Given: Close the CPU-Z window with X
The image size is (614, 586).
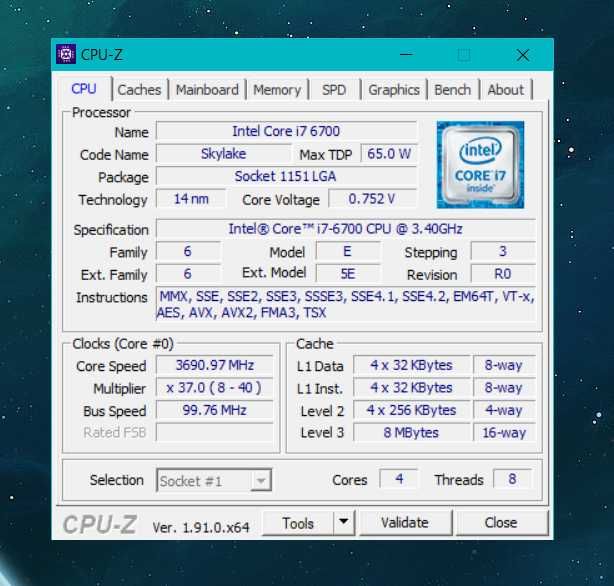Looking at the screenshot, I should click(523, 55).
